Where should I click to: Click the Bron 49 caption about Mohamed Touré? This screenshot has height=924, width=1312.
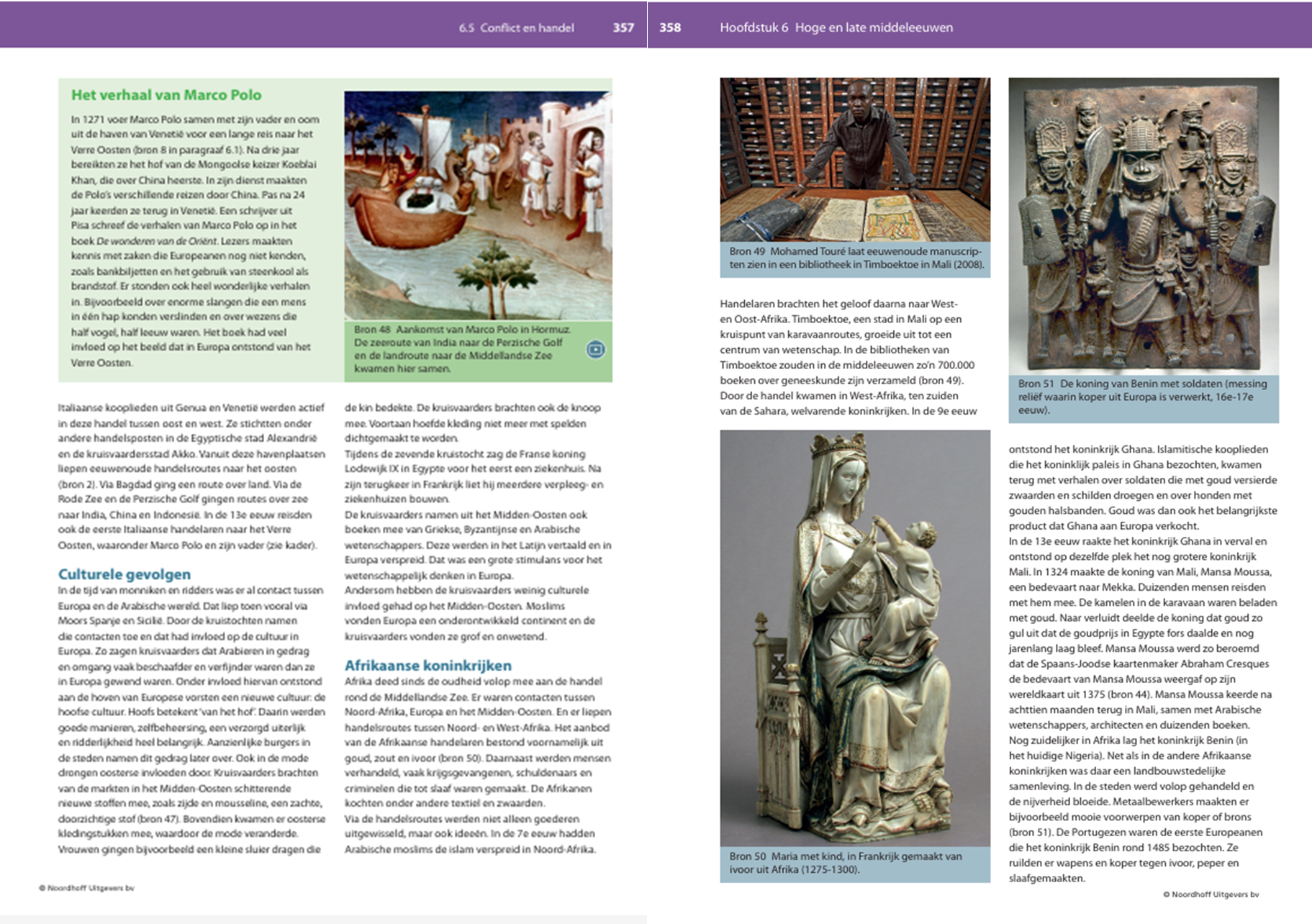coord(854,258)
